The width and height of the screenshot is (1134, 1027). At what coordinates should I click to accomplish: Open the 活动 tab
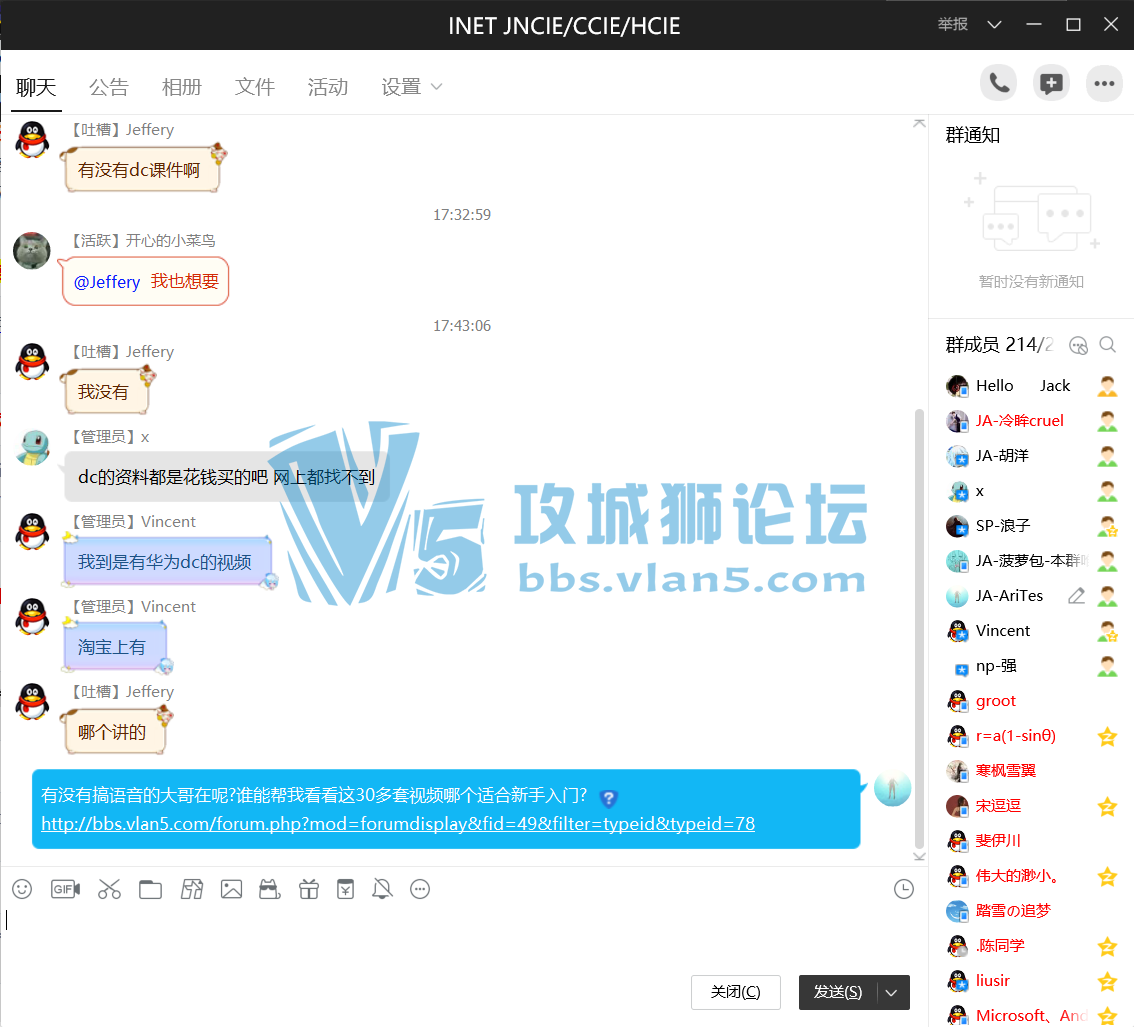328,88
